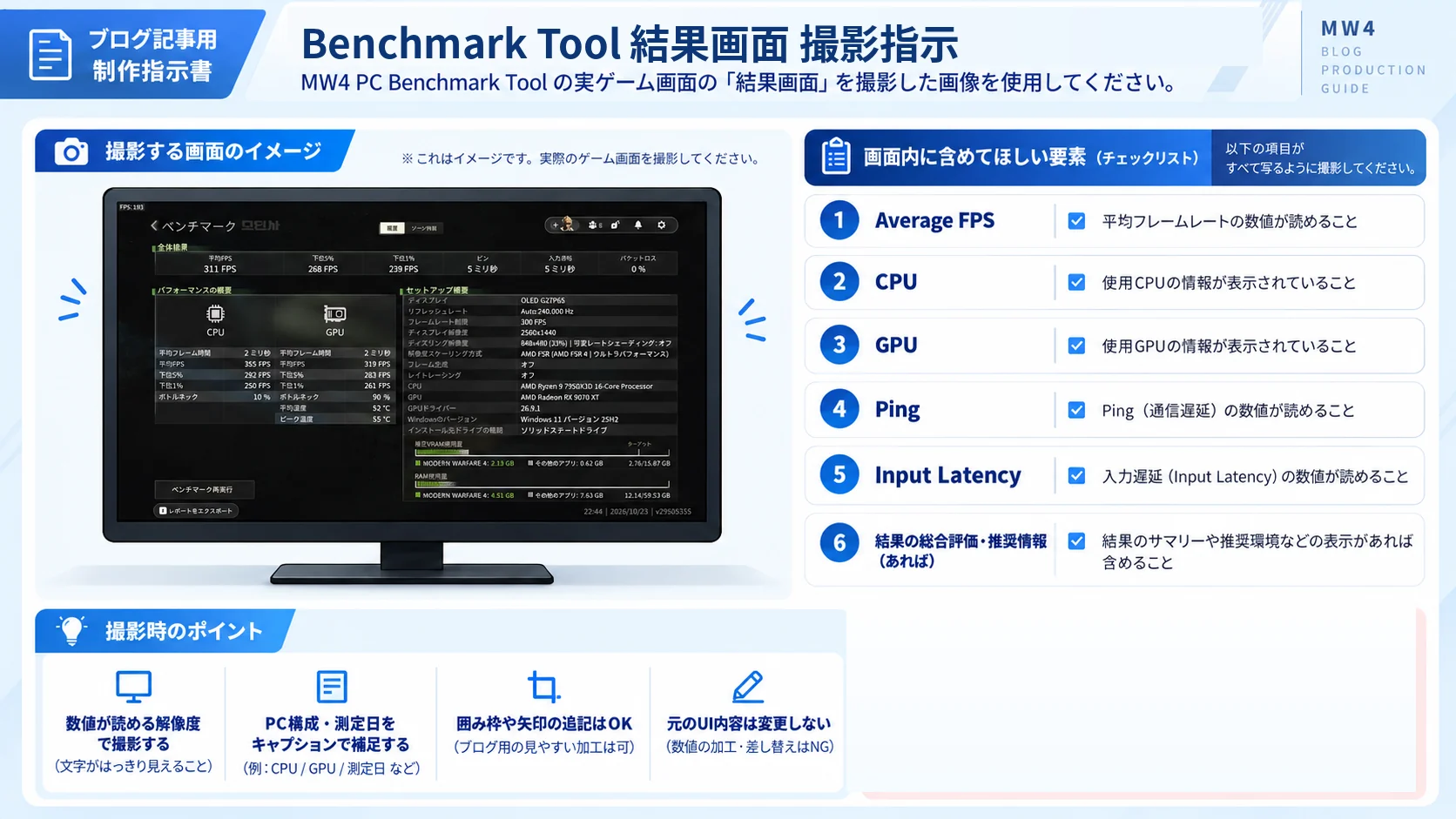Click the GPU card icon in the benchmark screen
The height and width of the screenshot is (819, 1456).
pyautogui.click(x=334, y=313)
